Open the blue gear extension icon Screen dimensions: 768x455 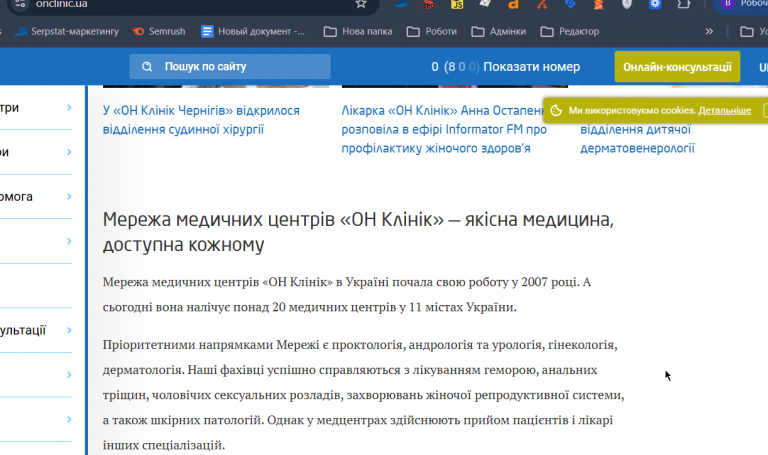tap(655, 4)
